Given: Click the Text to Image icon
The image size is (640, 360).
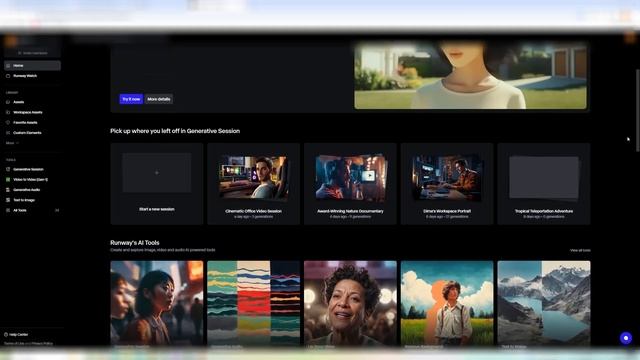Looking at the screenshot, I should (8, 200).
